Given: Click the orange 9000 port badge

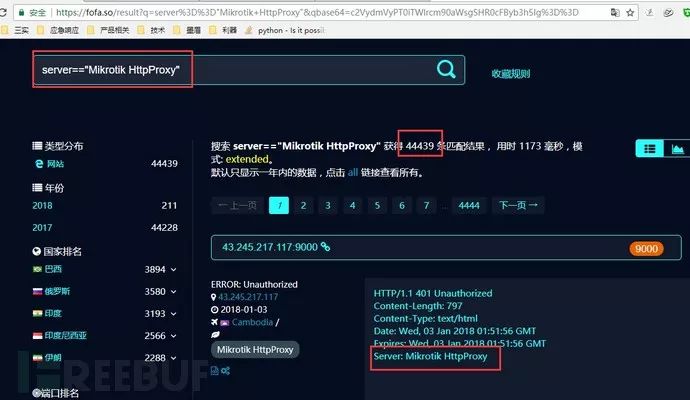Looking at the screenshot, I should click(x=646, y=249).
